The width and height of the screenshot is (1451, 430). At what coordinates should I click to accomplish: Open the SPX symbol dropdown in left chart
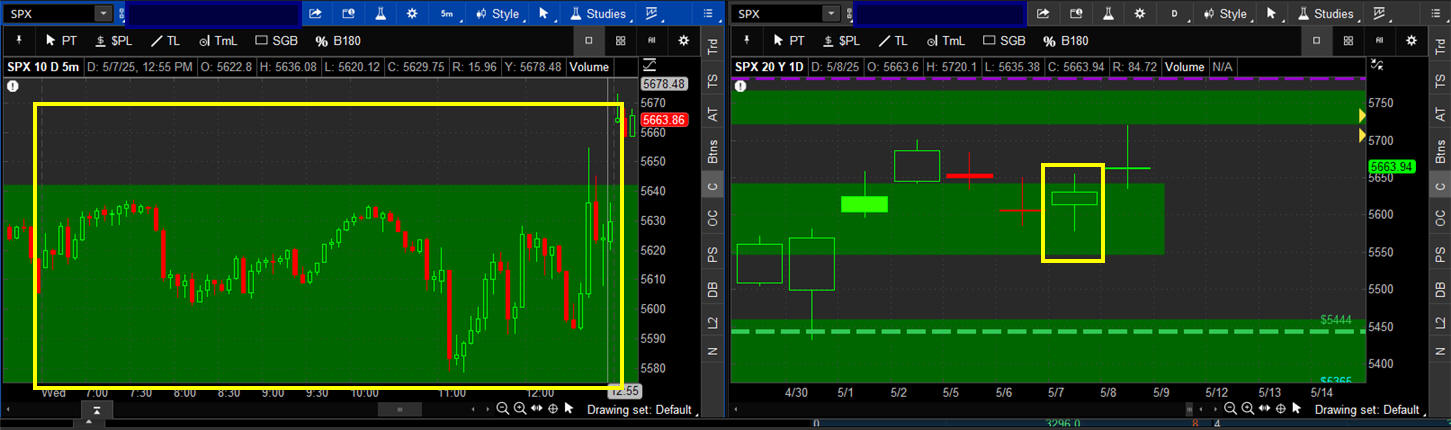tap(103, 14)
